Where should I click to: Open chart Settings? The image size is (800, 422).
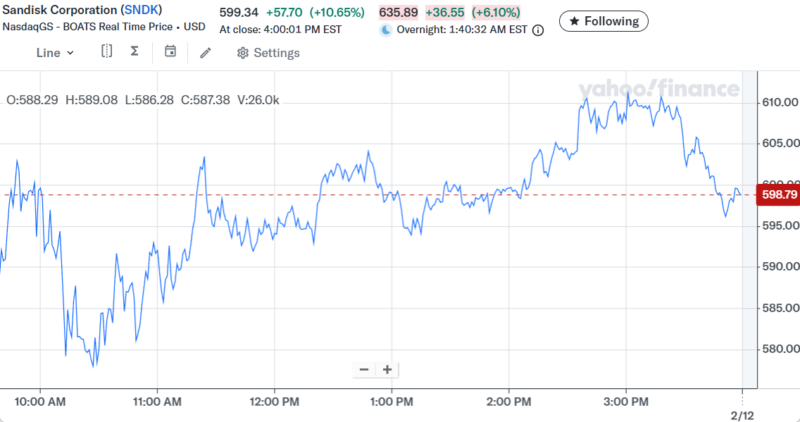click(x=267, y=52)
